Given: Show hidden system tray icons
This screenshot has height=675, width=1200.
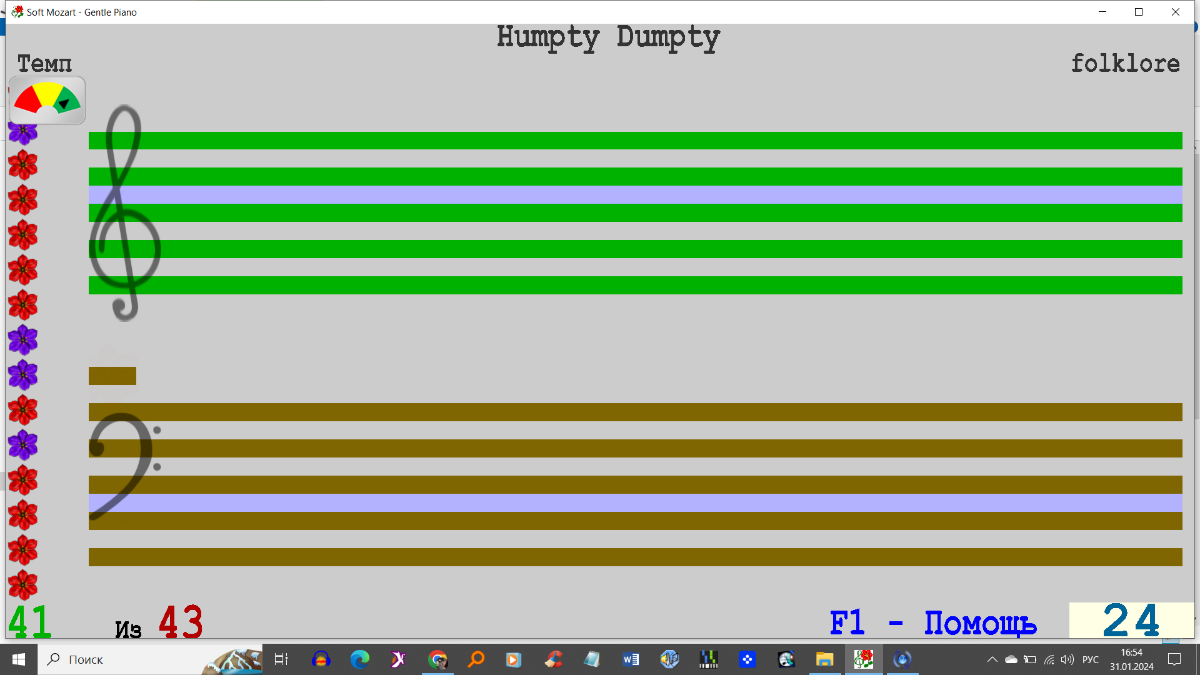Looking at the screenshot, I should click(x=992, y=659).
